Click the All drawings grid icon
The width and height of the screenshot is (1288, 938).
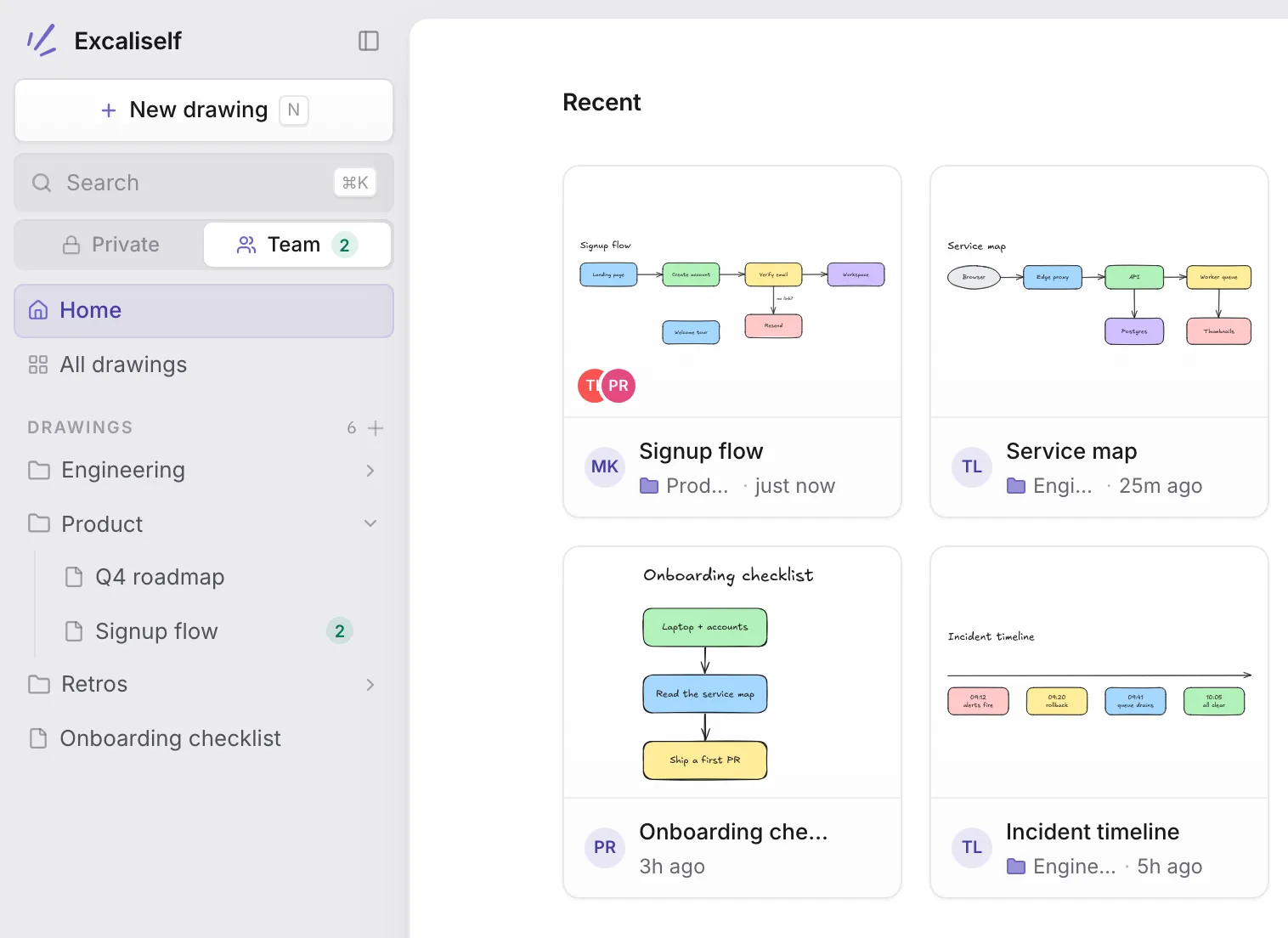point(38,365)
